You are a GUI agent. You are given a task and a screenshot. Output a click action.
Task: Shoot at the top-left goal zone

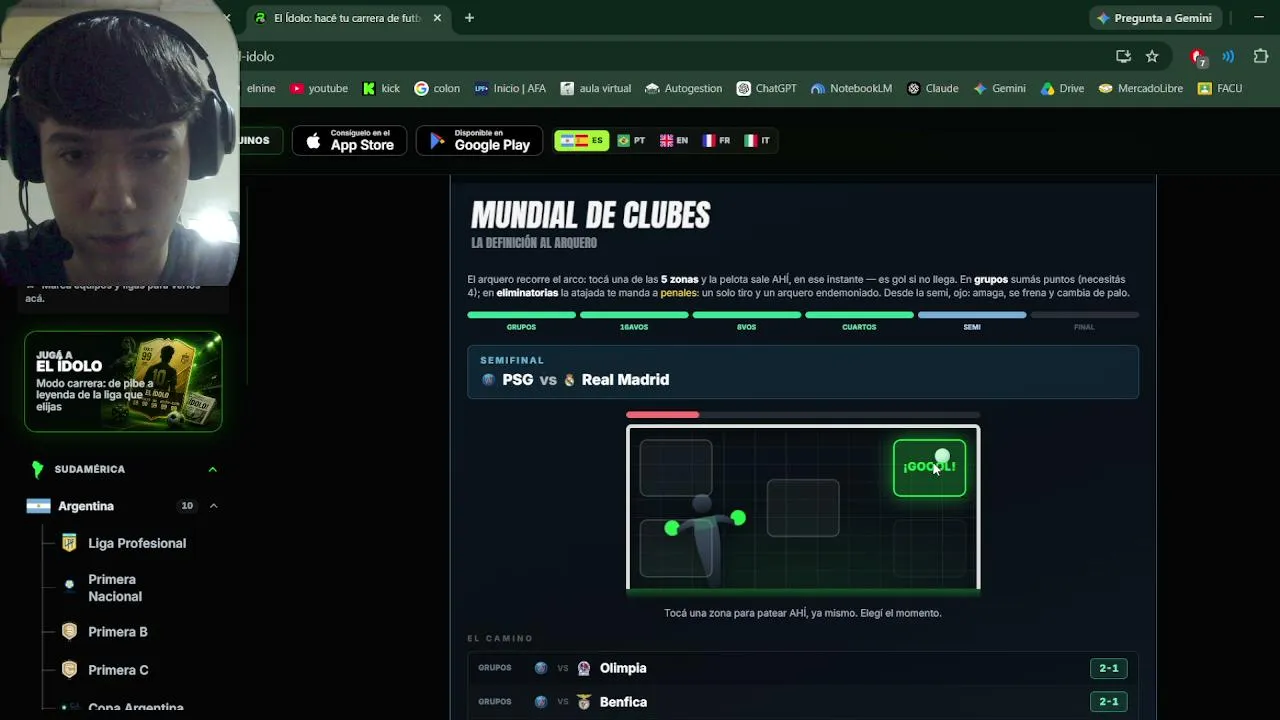pos(676,468)
